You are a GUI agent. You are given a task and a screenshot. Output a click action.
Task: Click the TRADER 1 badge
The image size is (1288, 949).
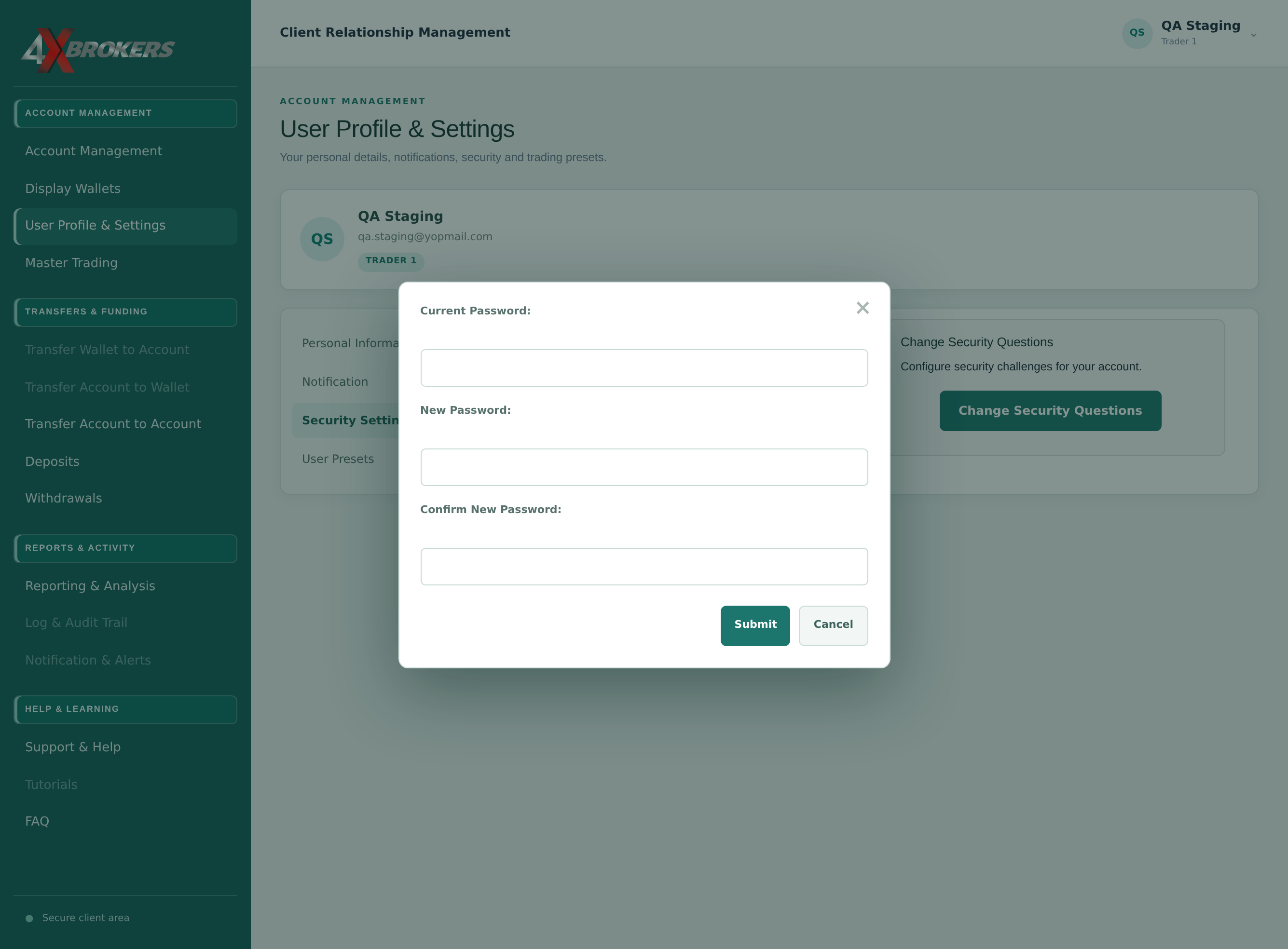[391, 261]
